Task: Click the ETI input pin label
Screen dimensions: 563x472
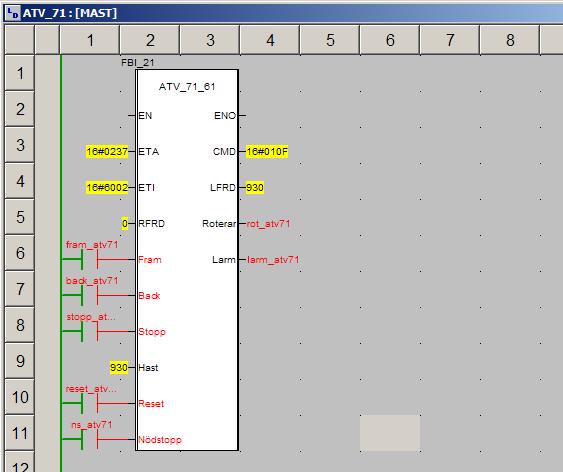Action: coord(146,187)
